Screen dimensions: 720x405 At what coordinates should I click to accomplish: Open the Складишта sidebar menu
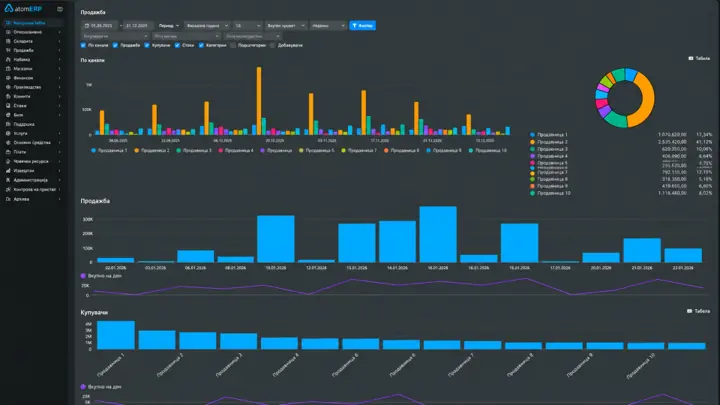pos(32,41)
